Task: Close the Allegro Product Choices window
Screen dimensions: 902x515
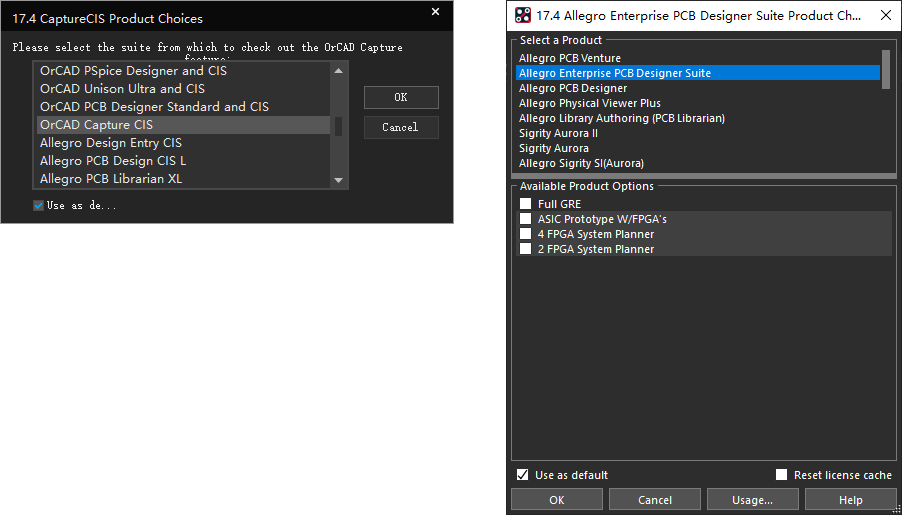Action: (x=884, y=15)
